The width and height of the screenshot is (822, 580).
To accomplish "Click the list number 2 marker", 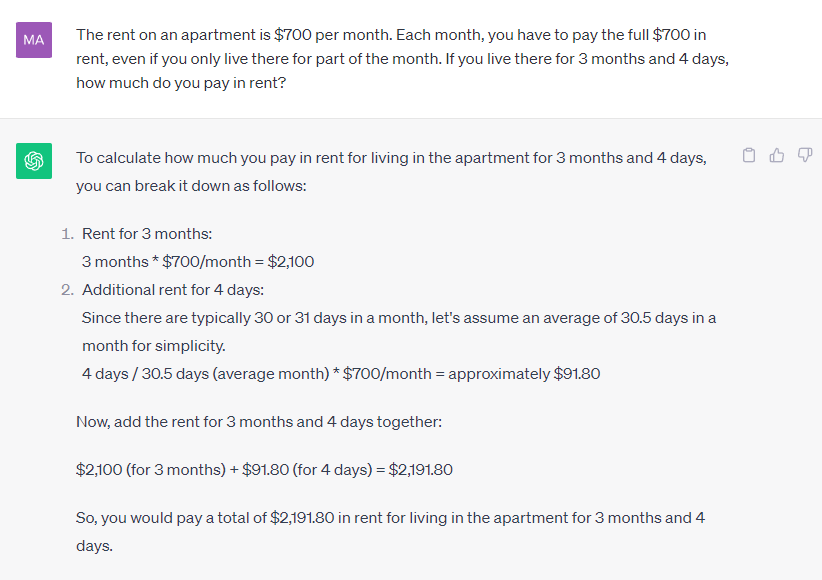I will [68, 290].
